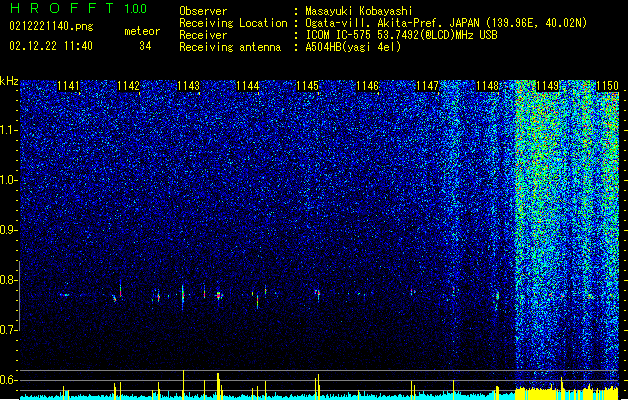This screenshot has width=629, height=400.
Task: Click the 1141 time marker
Action: tap(68, 86)
